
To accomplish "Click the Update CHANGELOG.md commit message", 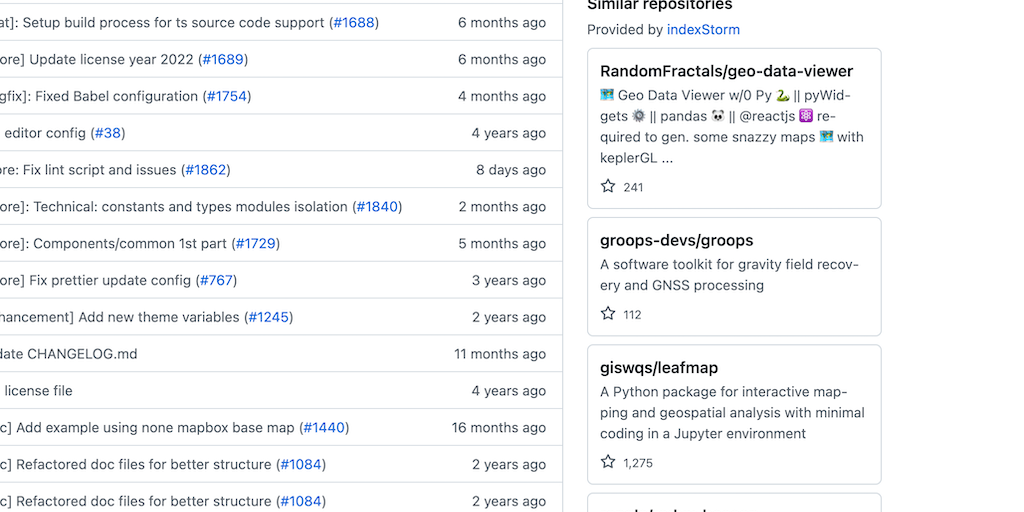I will [x=70, y=354].
